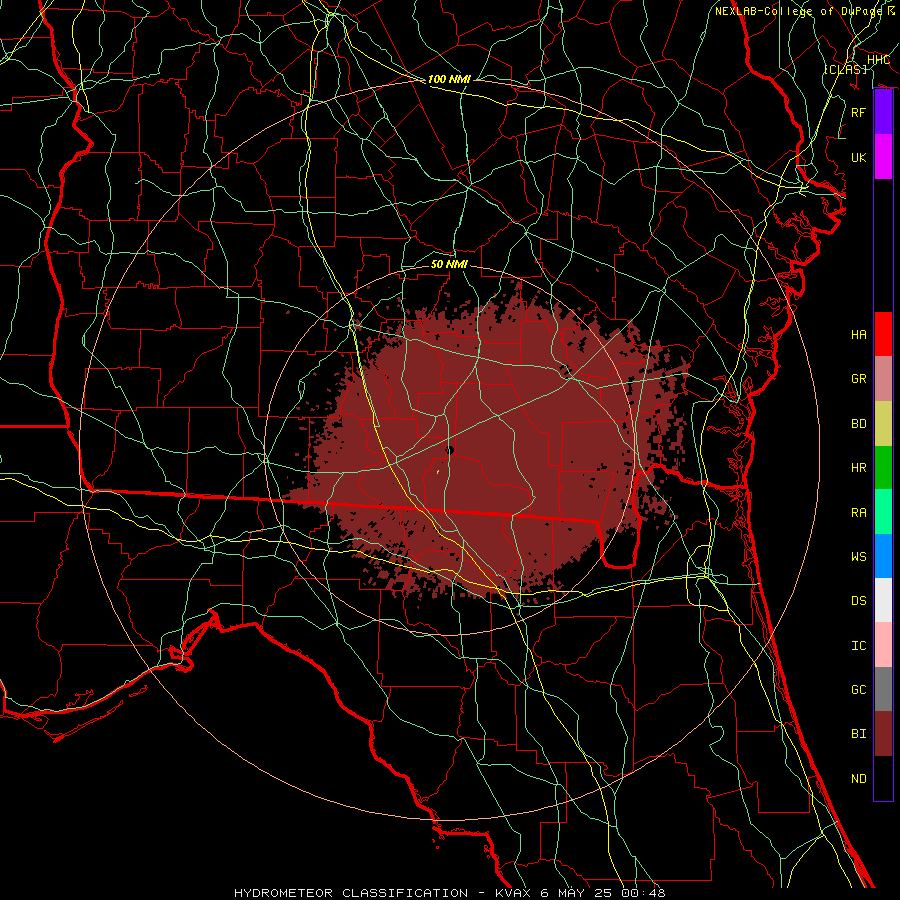Click the BD legend label

pos(859,424)
